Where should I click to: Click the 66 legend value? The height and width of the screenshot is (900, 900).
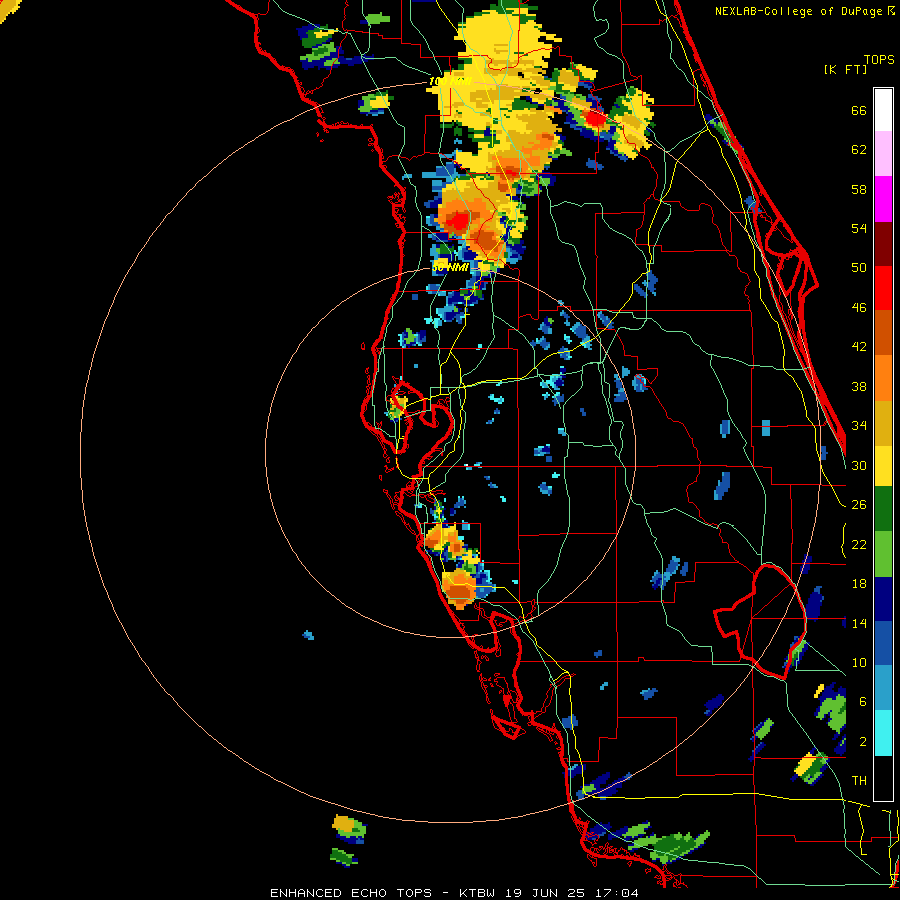859,111
